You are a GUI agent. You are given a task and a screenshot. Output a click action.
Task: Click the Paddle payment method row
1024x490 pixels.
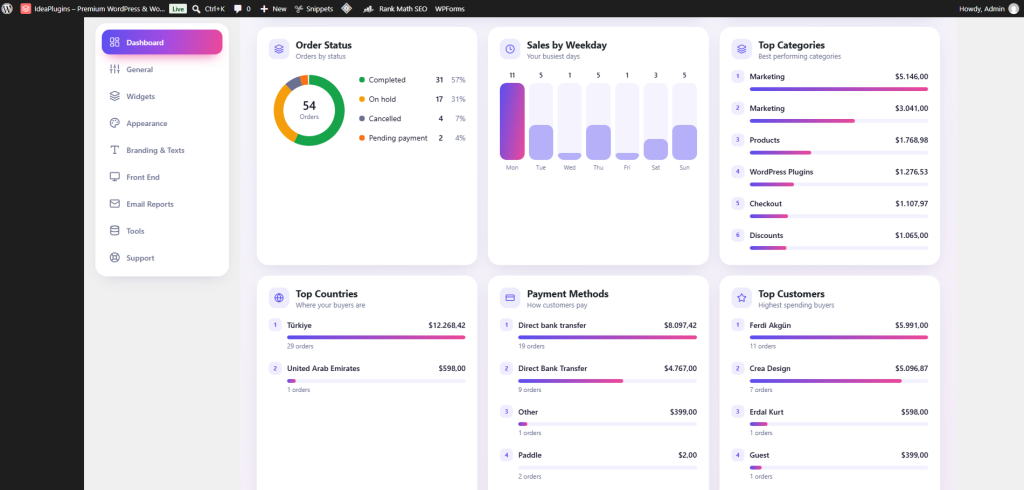pyautogui.click(x=598, y=463)
